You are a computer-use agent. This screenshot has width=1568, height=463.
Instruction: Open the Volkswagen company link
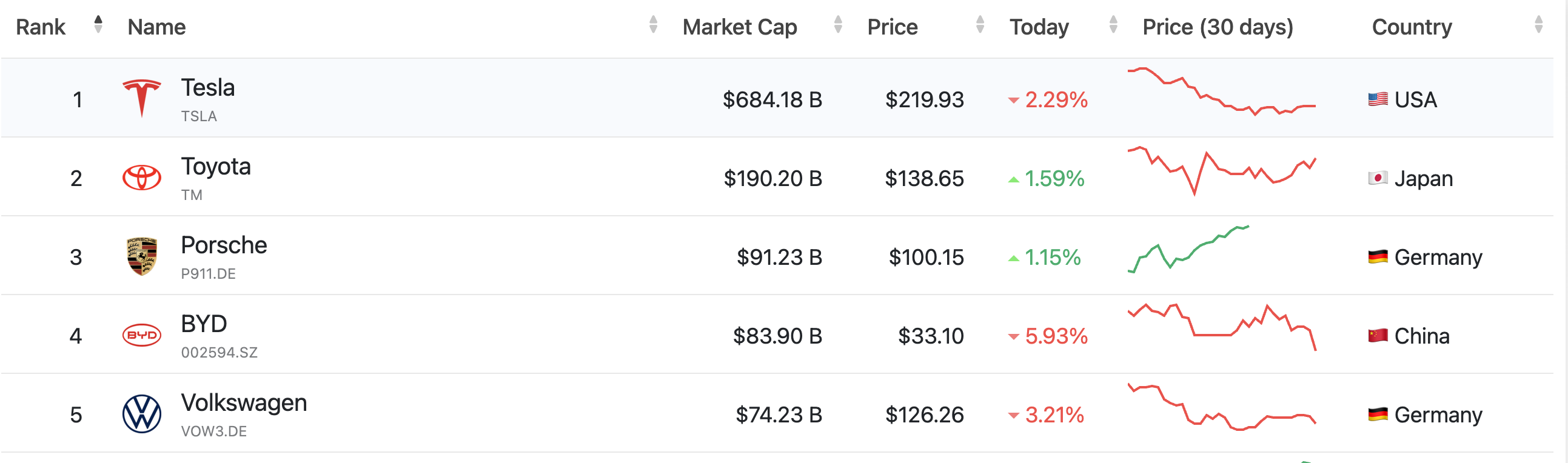point(244,404)
